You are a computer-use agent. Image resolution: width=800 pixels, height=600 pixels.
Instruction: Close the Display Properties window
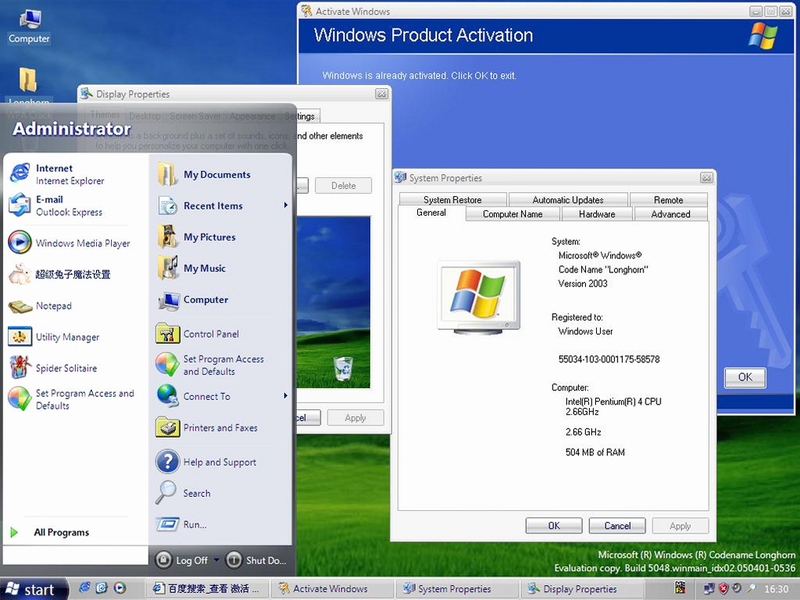[381, 94]
